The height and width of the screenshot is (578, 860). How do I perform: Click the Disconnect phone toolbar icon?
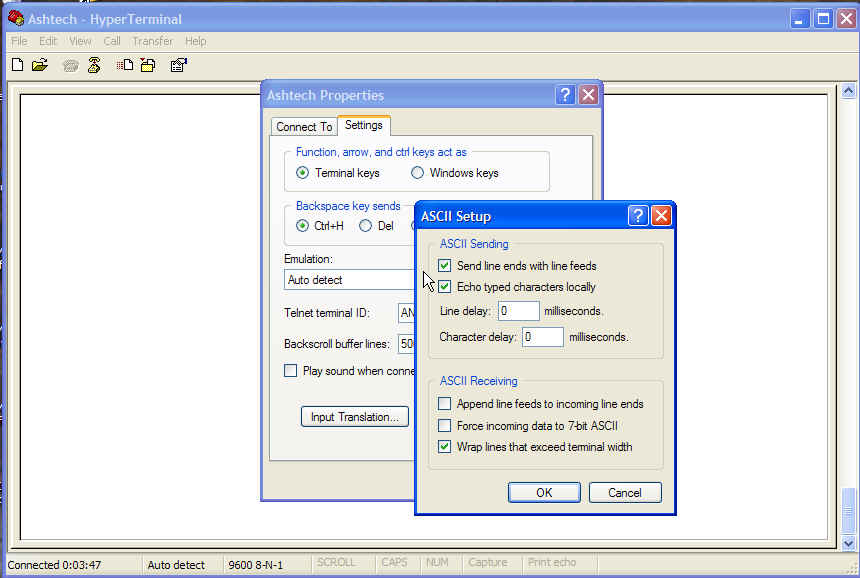click(x=94, y=66)
